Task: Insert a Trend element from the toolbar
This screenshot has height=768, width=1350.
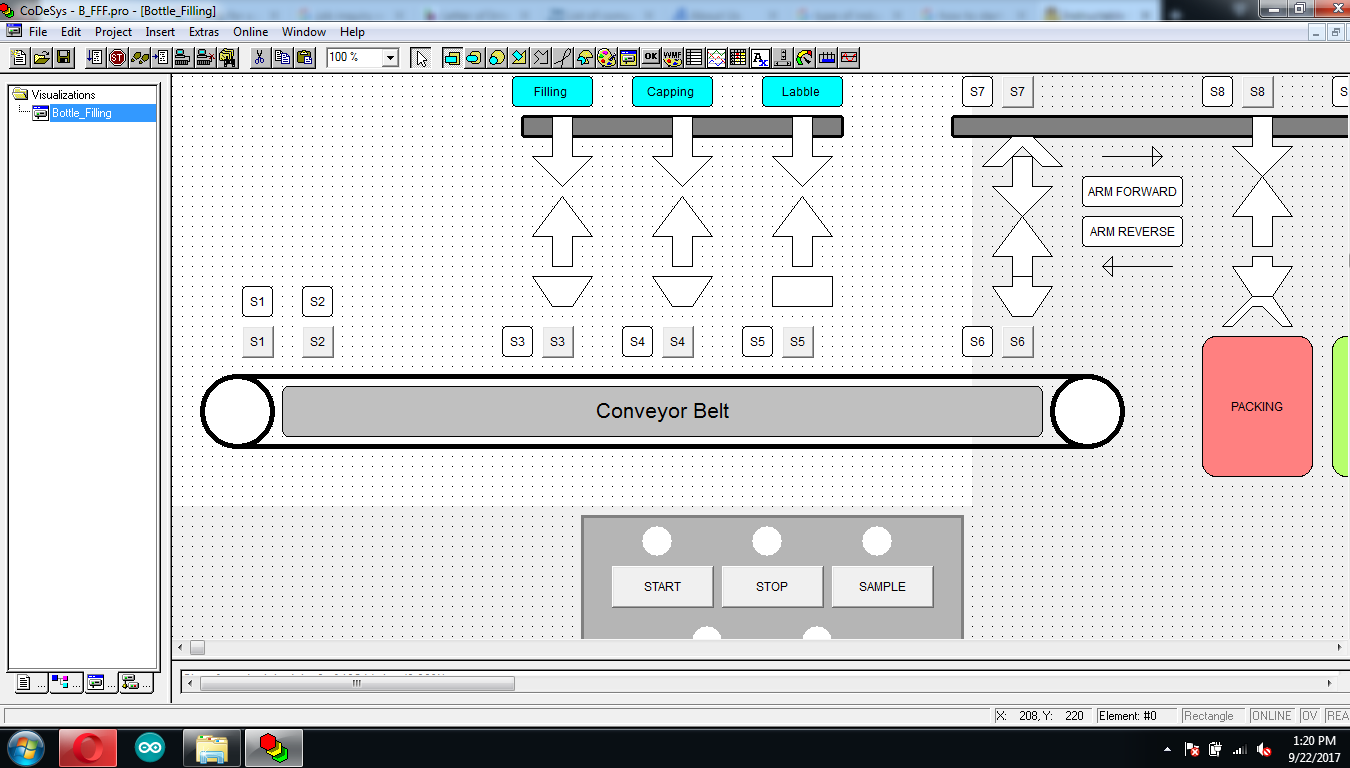Action: tap(714, 57)
